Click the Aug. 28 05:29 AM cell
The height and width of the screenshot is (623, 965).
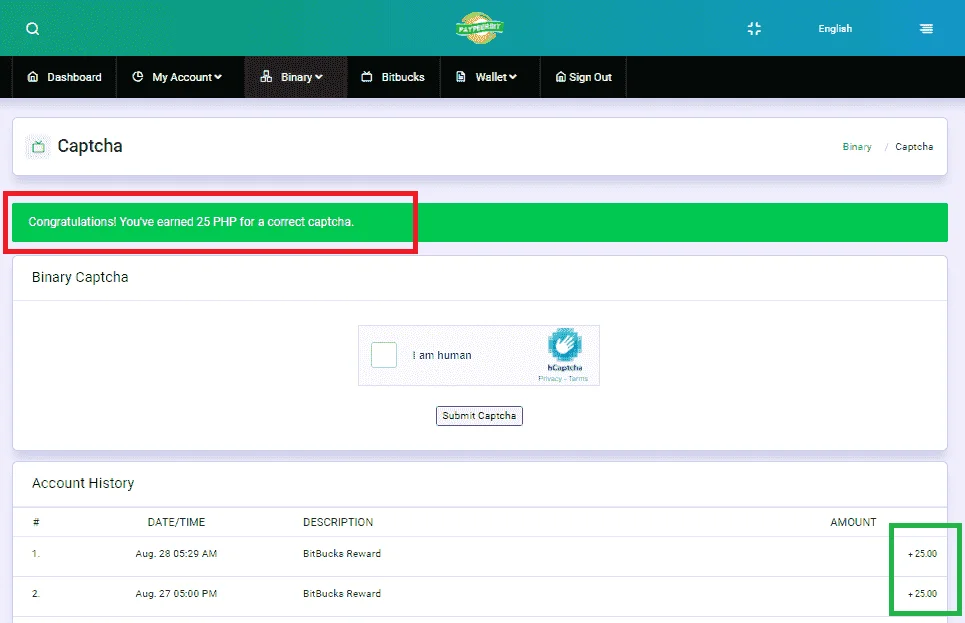click(x=176, y=553)
